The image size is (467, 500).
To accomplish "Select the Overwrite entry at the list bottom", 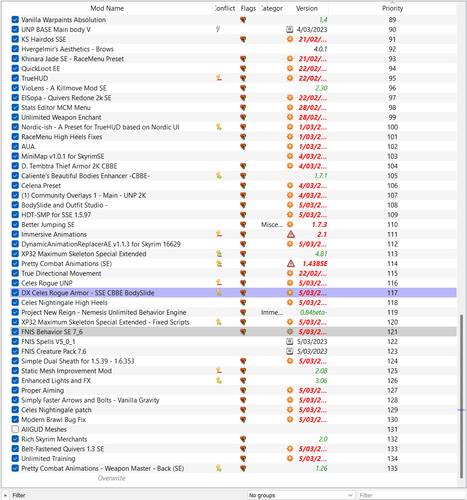I will [x=111, y=478].
